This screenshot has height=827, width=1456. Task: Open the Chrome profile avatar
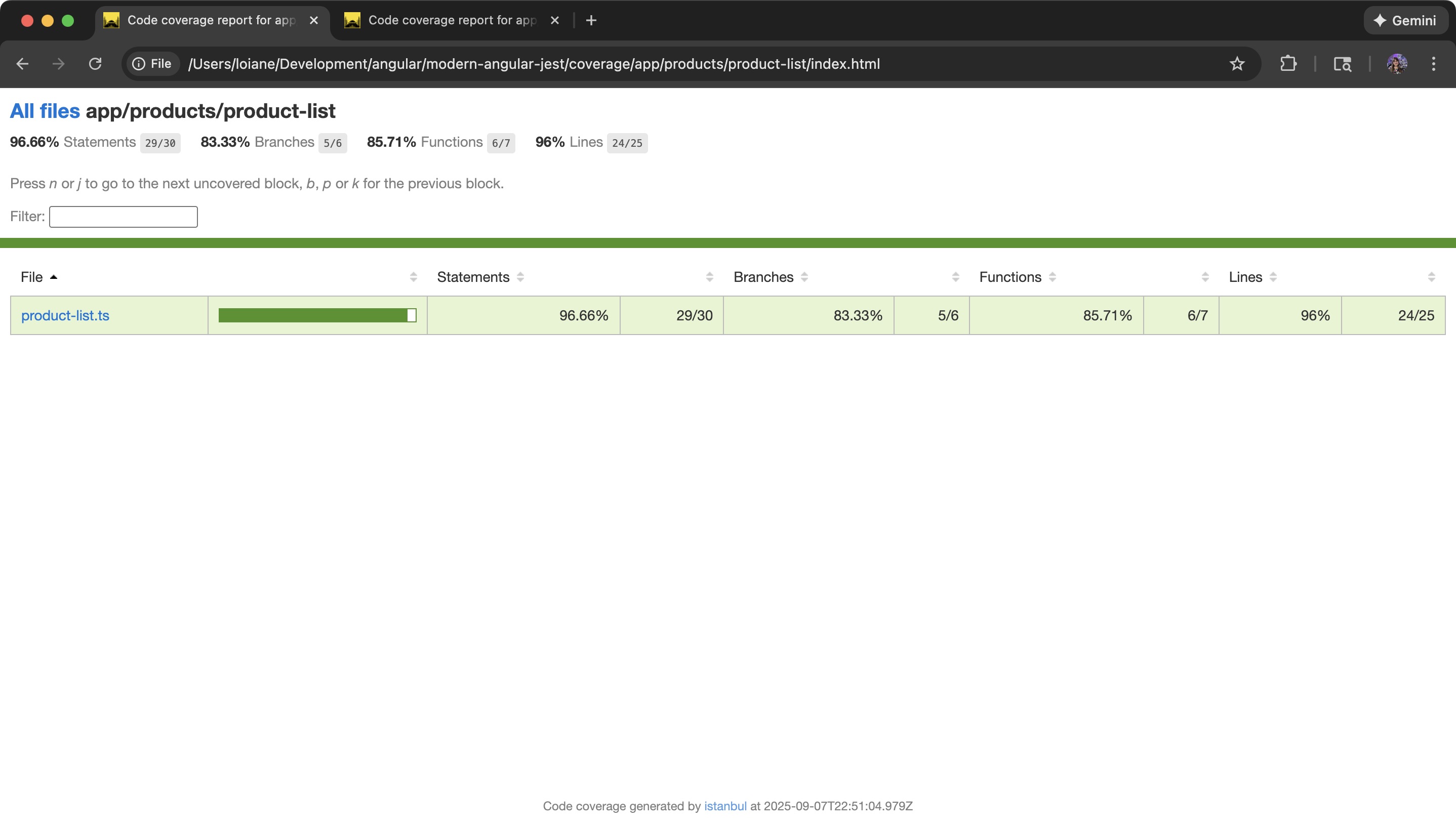(x=1396, y=64)
